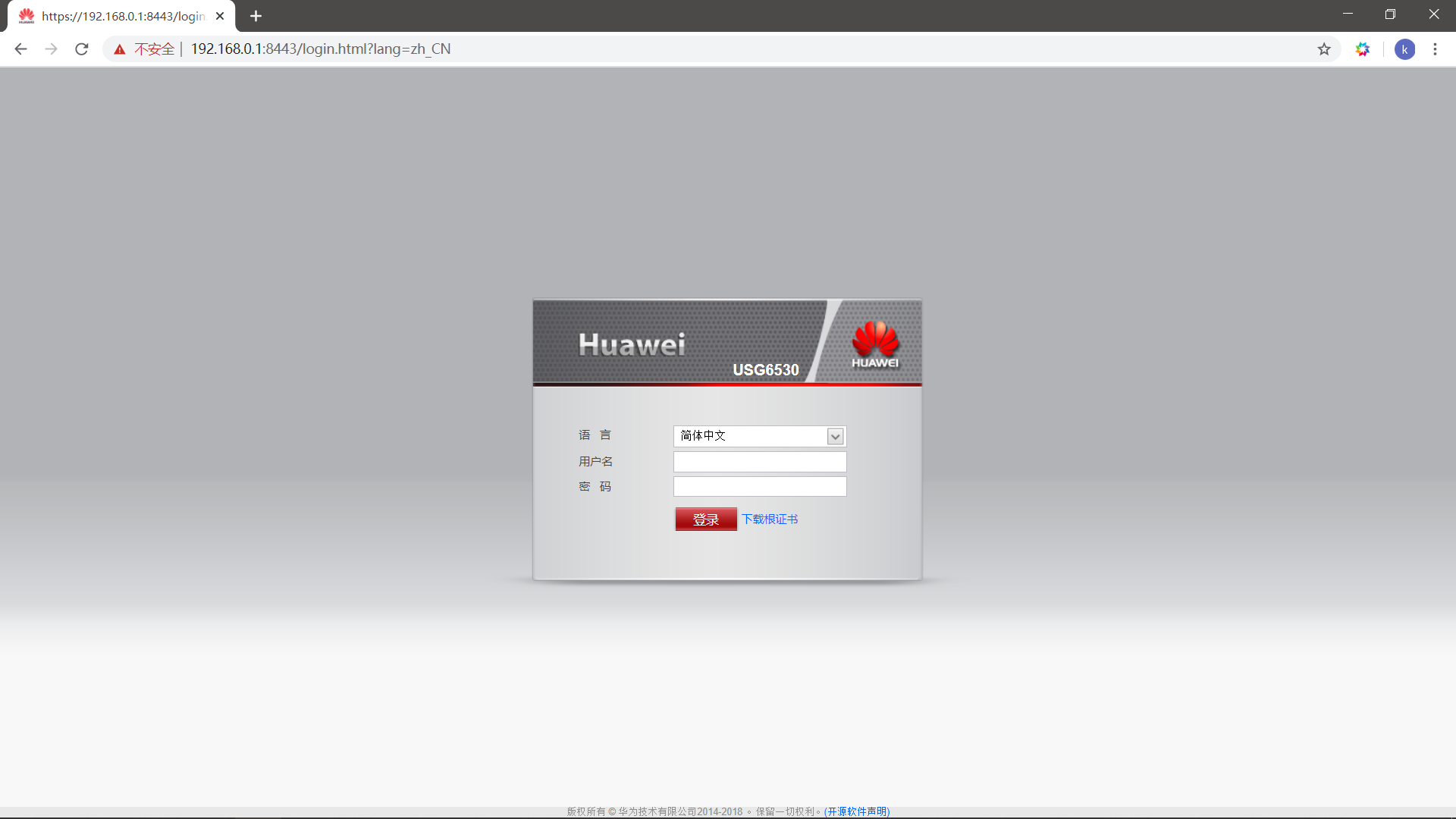This screenshot has height=819, width=1456.
Task: Open the Chrome three-dot menu
Action: [x=1435, y=49]
